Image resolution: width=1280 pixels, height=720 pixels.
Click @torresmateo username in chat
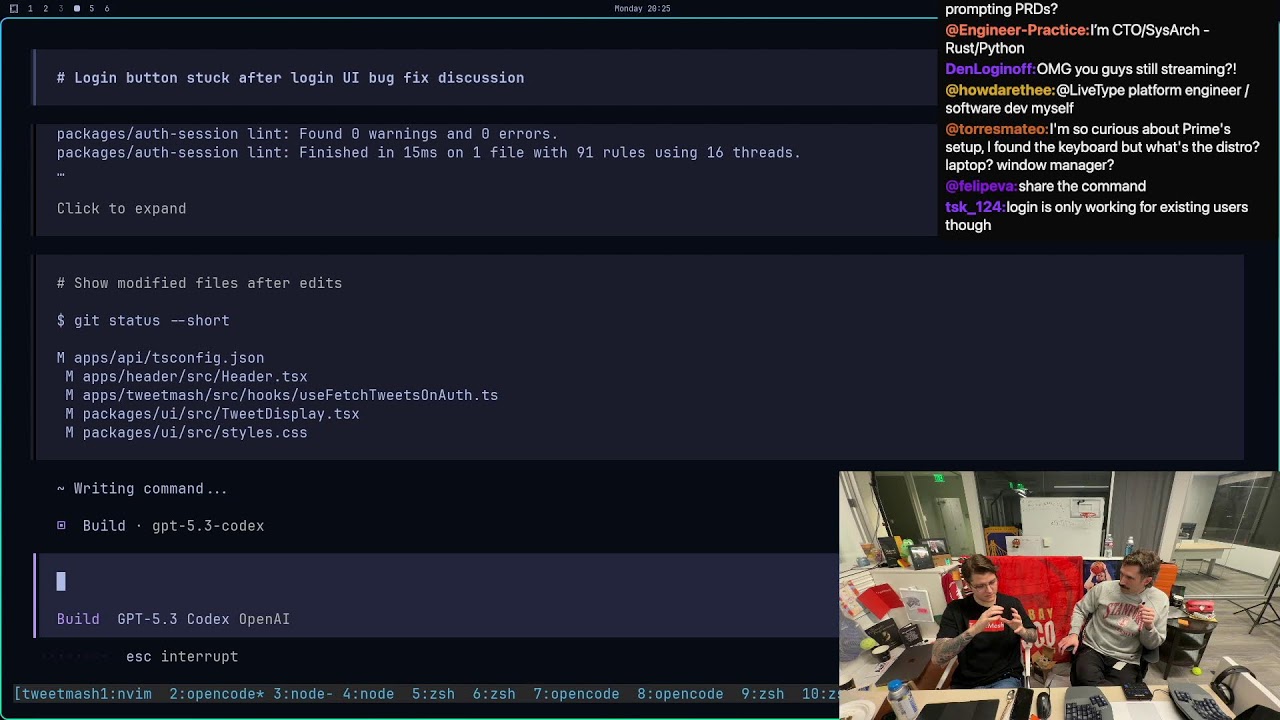point(996,129)
